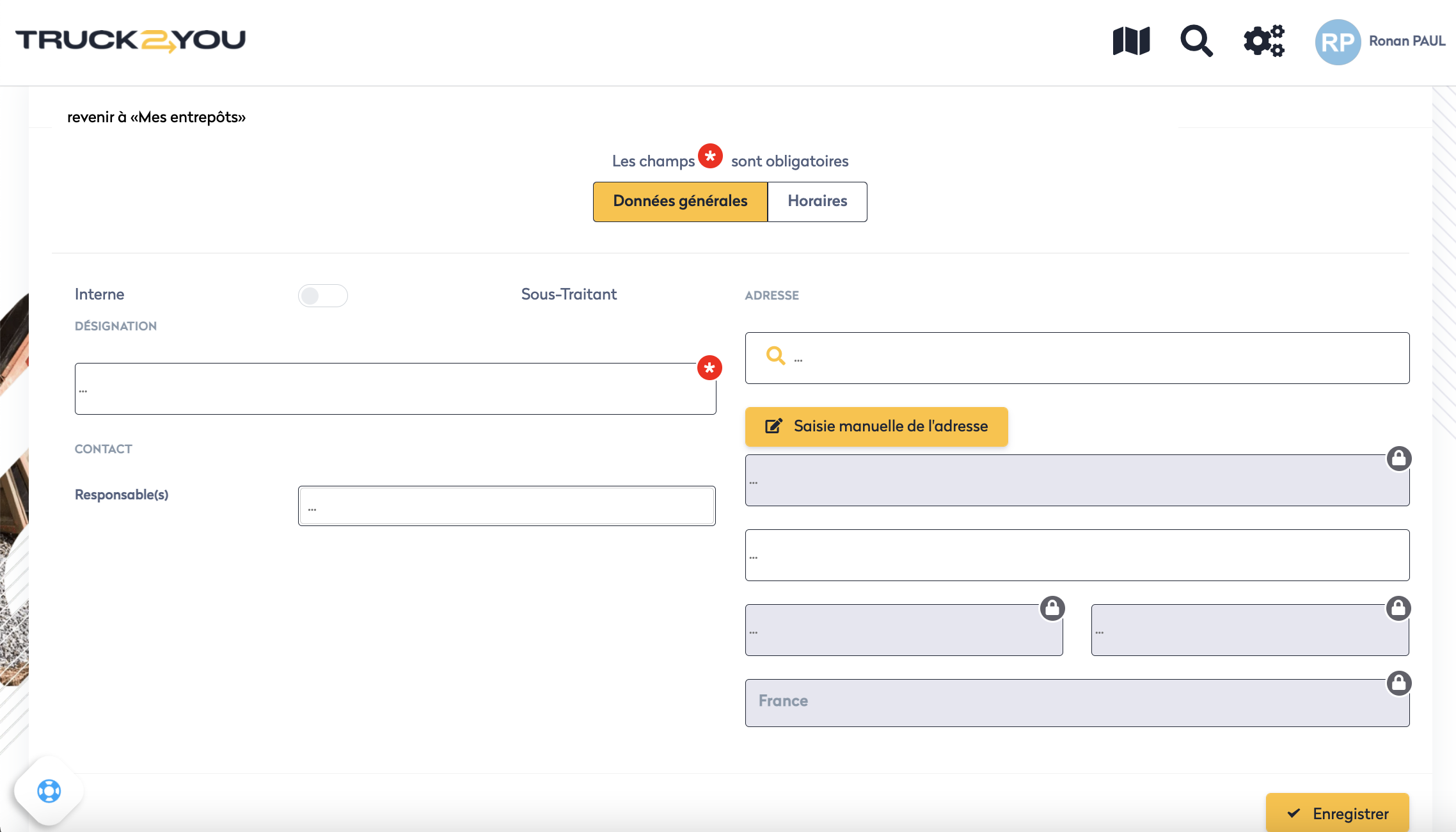Open the map view icon
1456x832 pixels.
pyautogui.click(x=1131, y=41)
